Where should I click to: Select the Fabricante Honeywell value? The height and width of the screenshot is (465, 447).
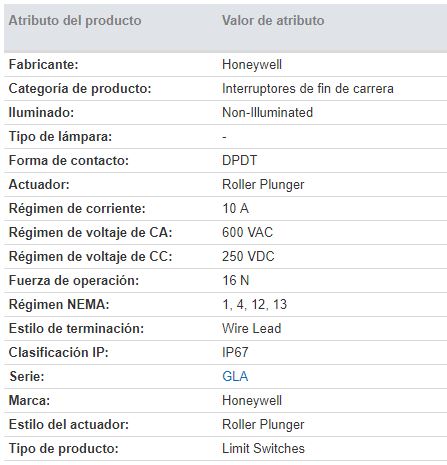pyautogui.click(x=252, y=65)
